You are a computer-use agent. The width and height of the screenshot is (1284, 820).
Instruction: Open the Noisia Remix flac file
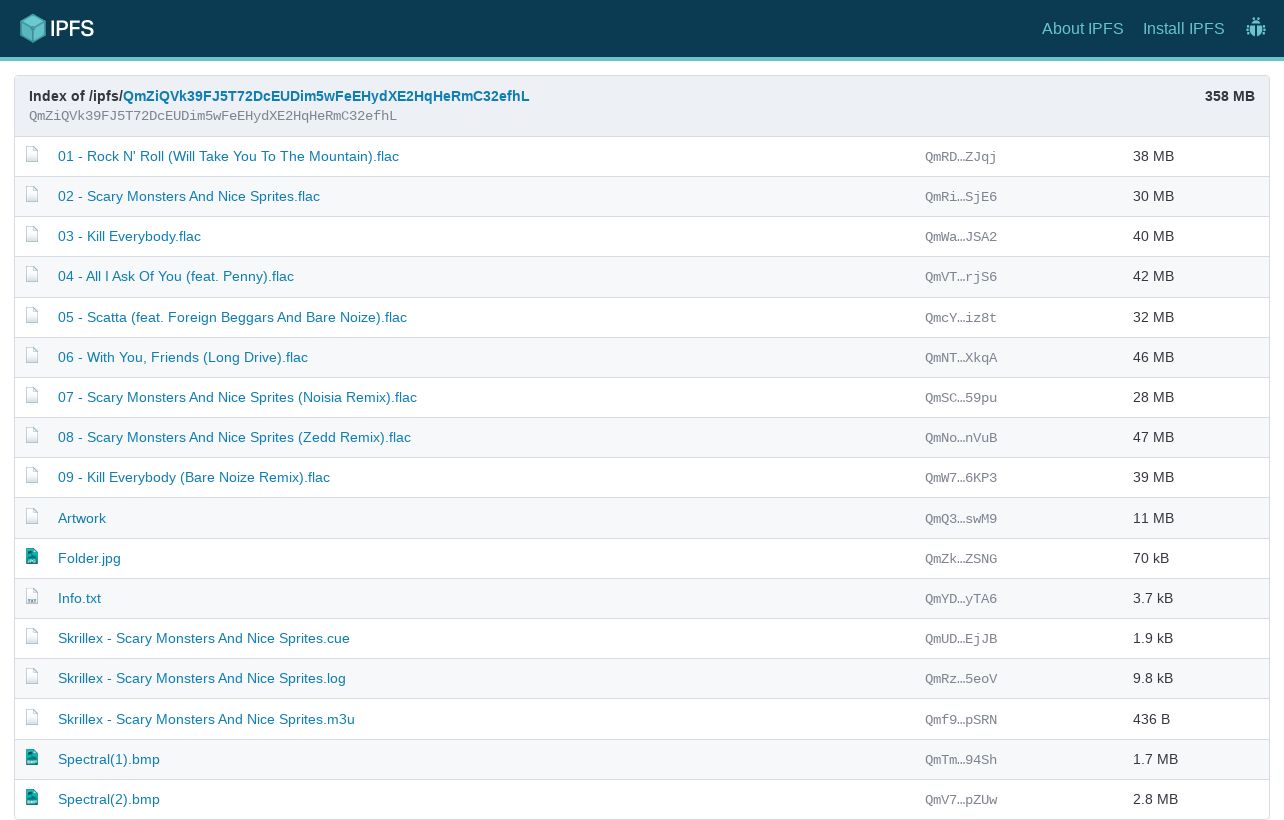pos(237,397)
